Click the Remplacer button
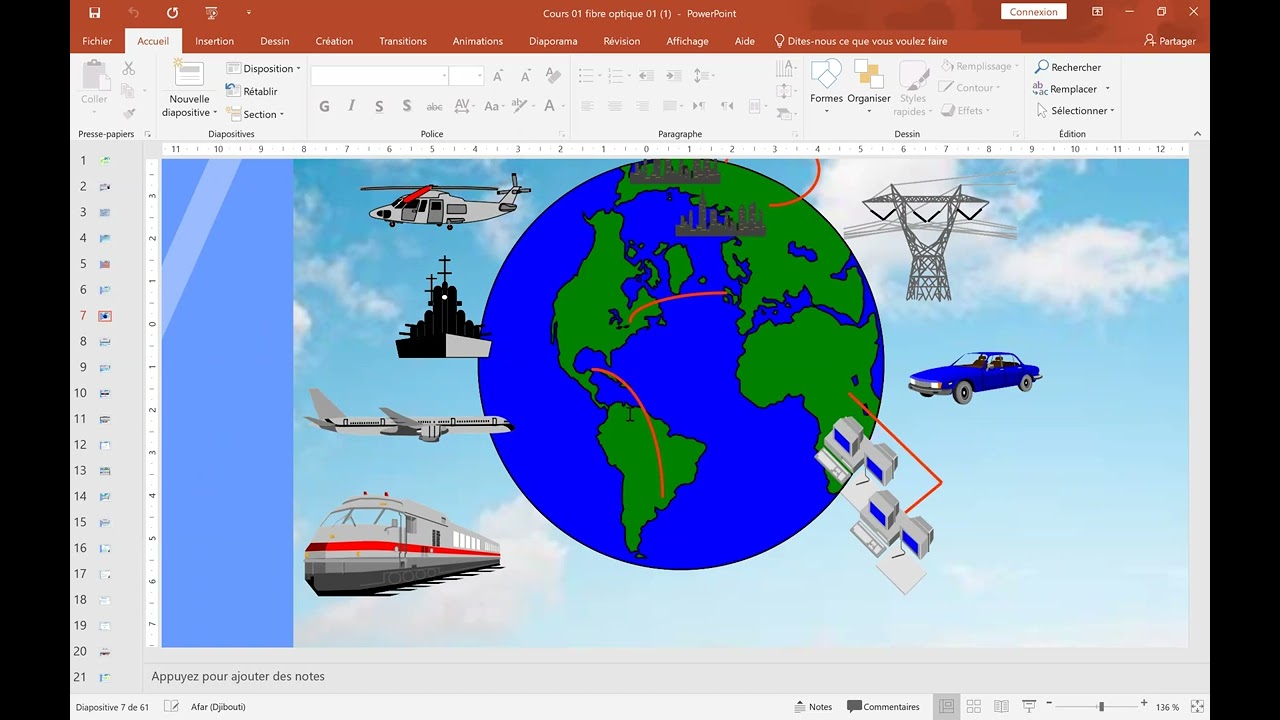Screen dimensions: 1280x720 point(1072,89)
